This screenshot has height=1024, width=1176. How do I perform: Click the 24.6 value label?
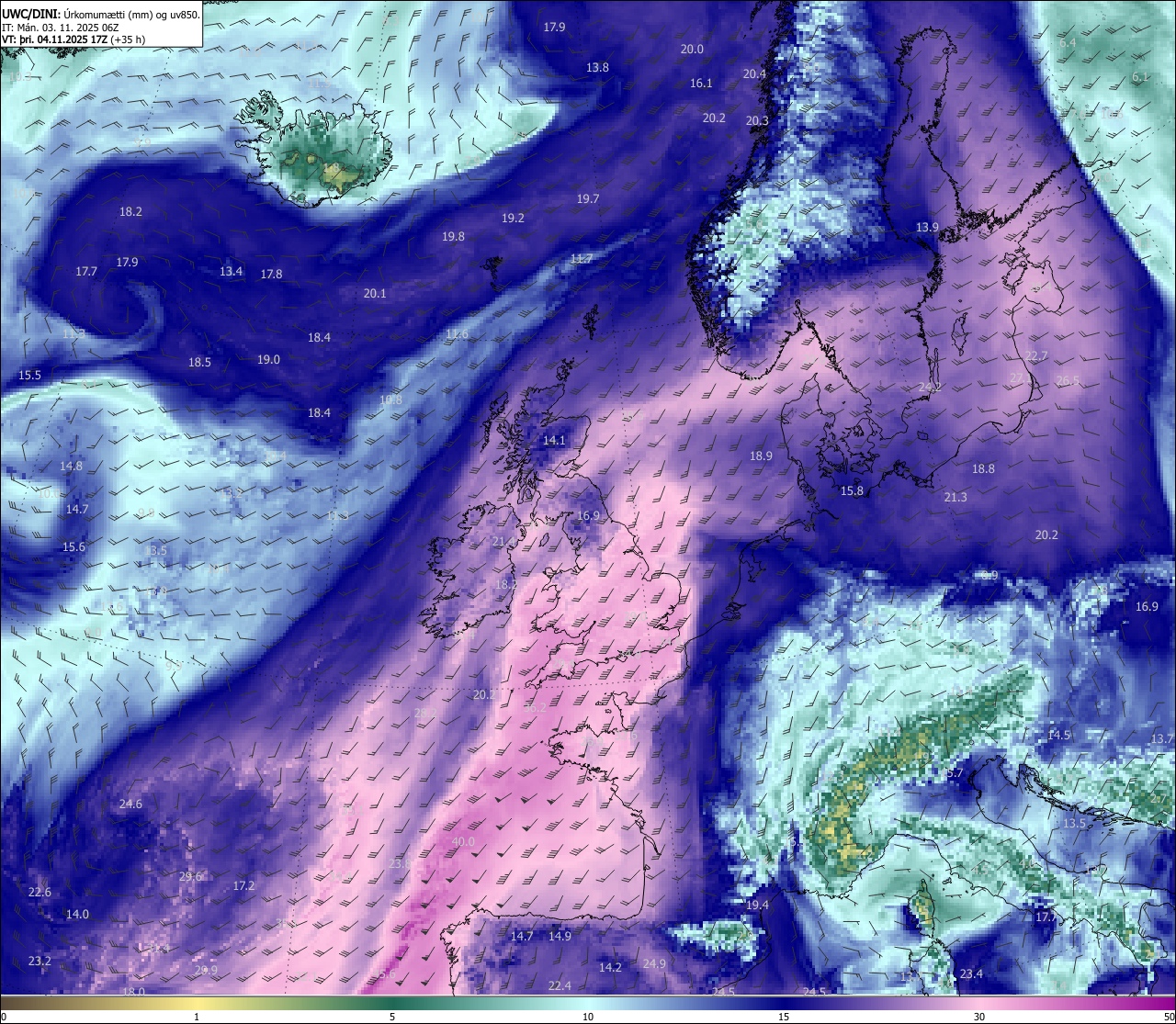click(130, 805)
